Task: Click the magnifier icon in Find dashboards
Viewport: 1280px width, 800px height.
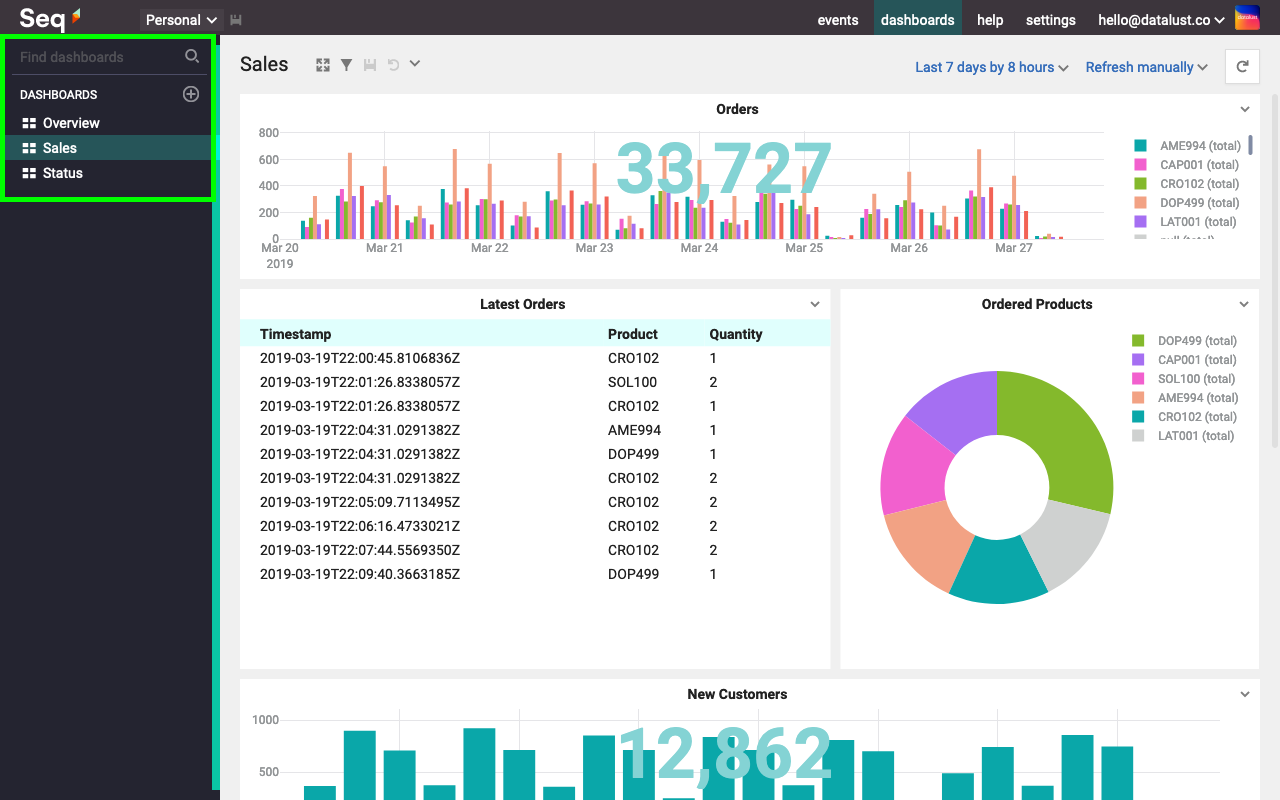Action: [x=192, y=57]
